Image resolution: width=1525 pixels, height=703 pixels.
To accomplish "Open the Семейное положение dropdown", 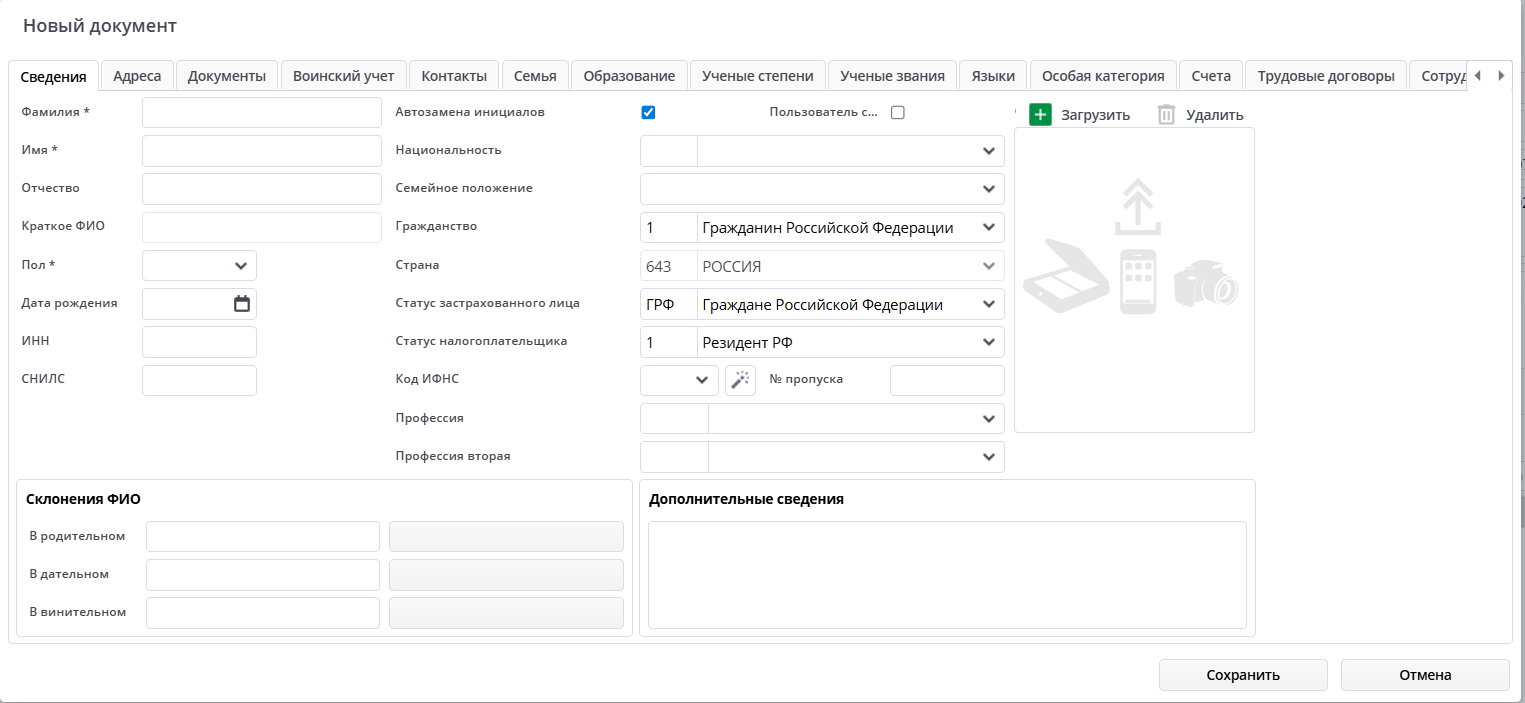I will 988,189.
